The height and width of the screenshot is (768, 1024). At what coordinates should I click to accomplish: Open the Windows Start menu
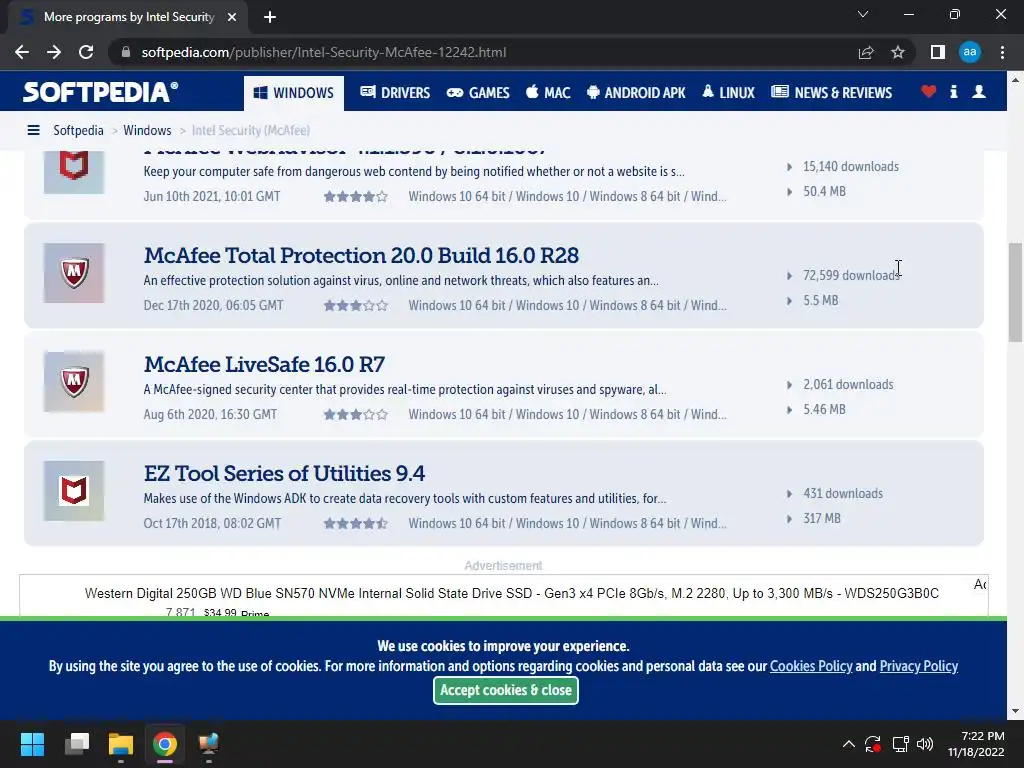click(32, 744)
